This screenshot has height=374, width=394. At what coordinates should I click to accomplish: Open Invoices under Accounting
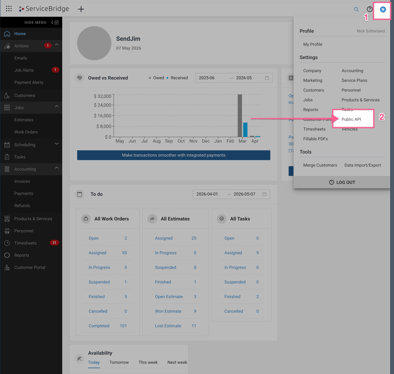click(x=22, y=181)
